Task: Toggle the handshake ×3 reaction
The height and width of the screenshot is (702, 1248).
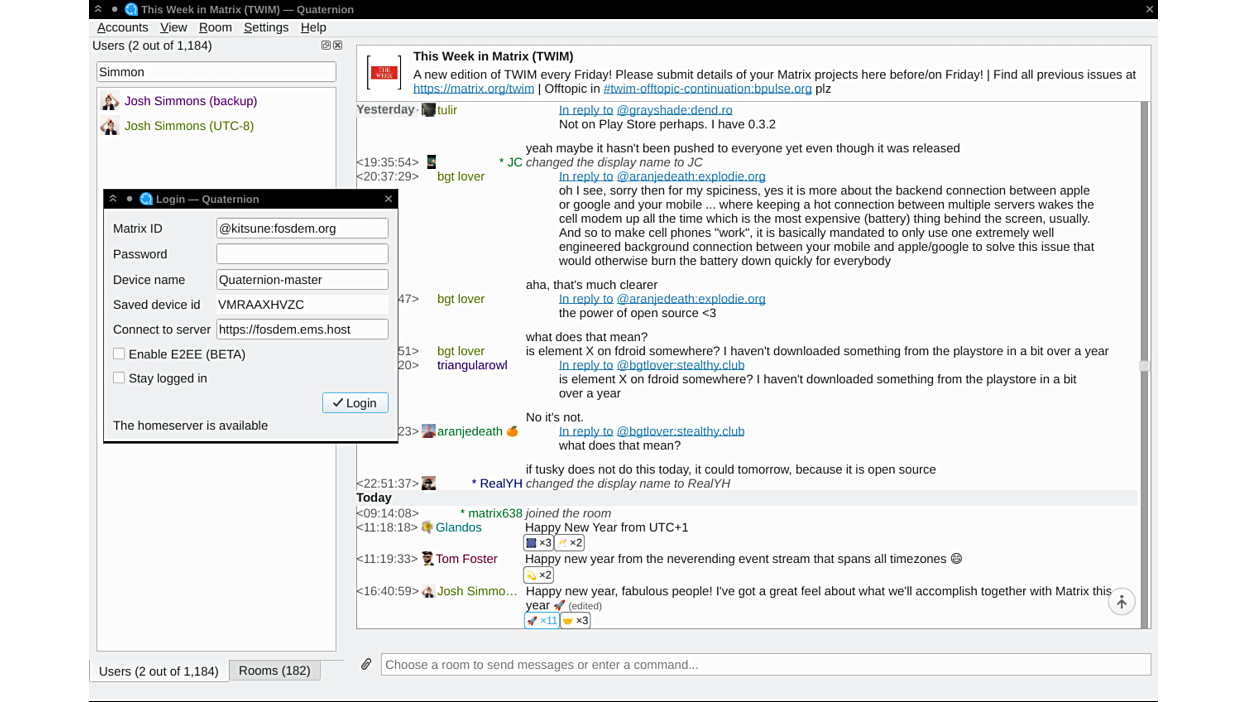Action: pos(575,621)
